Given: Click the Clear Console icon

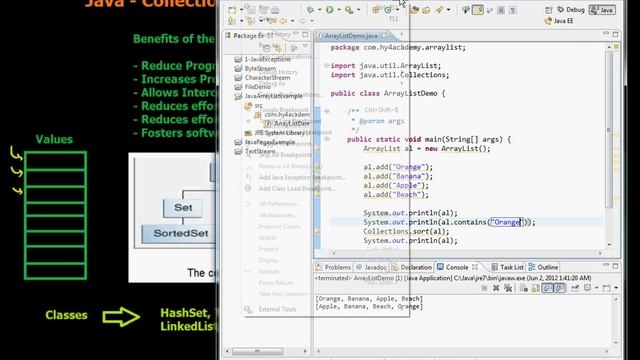Looking at the screenshot, I should (x=524, y=288).
